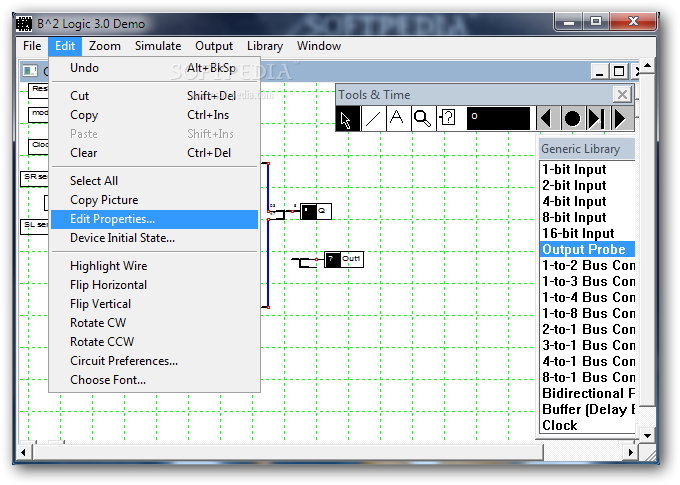Open Device Initial State dialog
Viewport: 680px width, 485px height.
(154, 238)
